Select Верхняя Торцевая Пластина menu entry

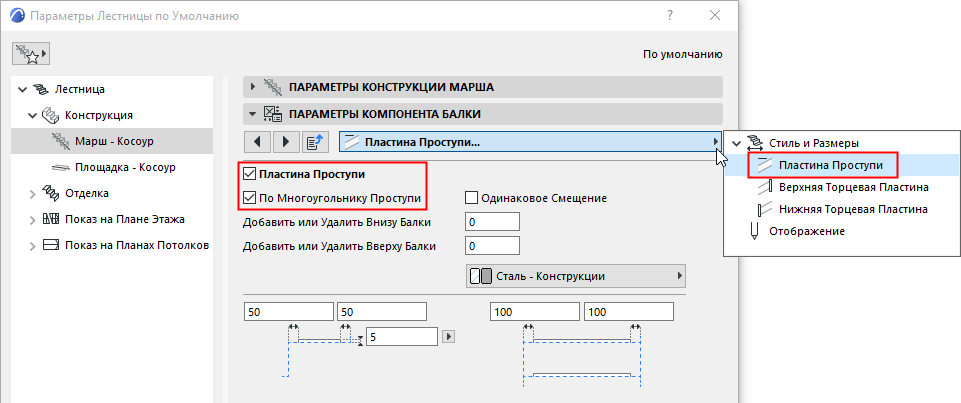click(x=853, y=187)
